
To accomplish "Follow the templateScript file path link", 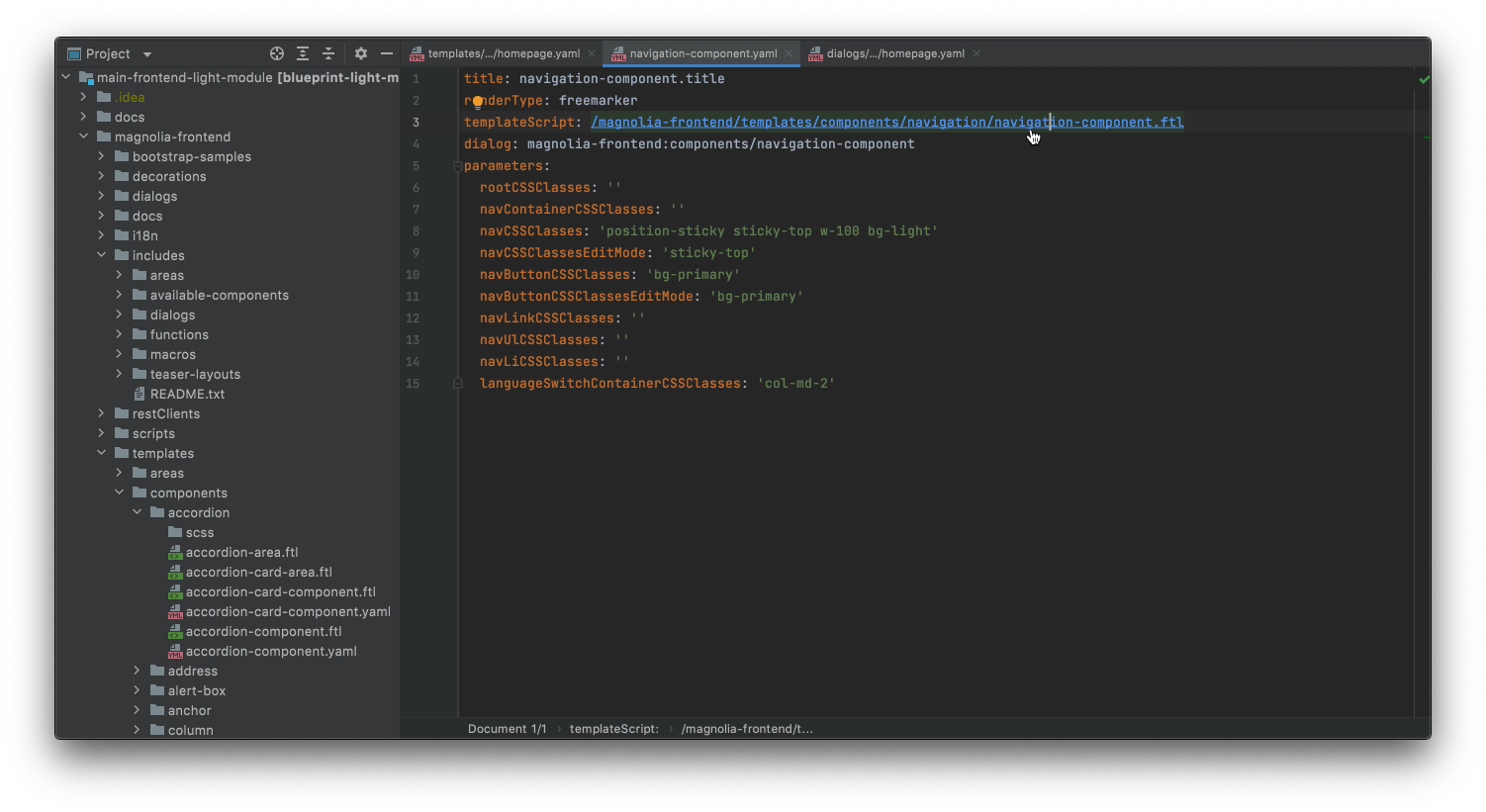I will pyautogui.click(x=887, y=122).
